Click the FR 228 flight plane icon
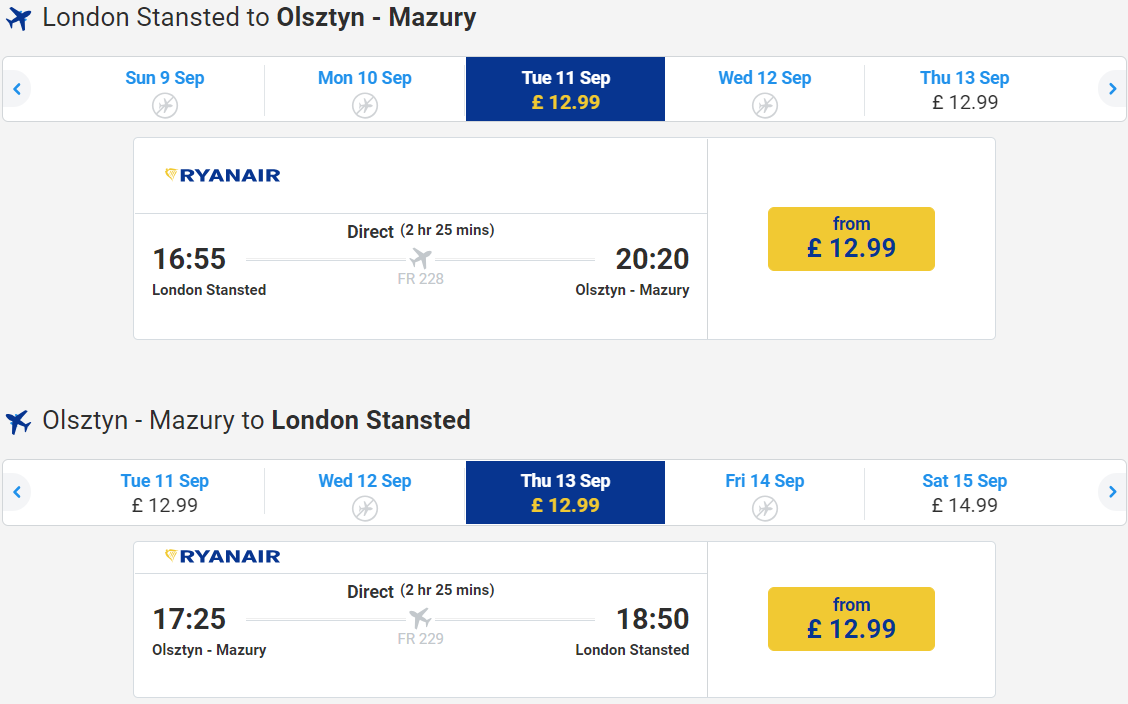The height and width of the screenshot is (704, 1128). click(x=421, y=257)
